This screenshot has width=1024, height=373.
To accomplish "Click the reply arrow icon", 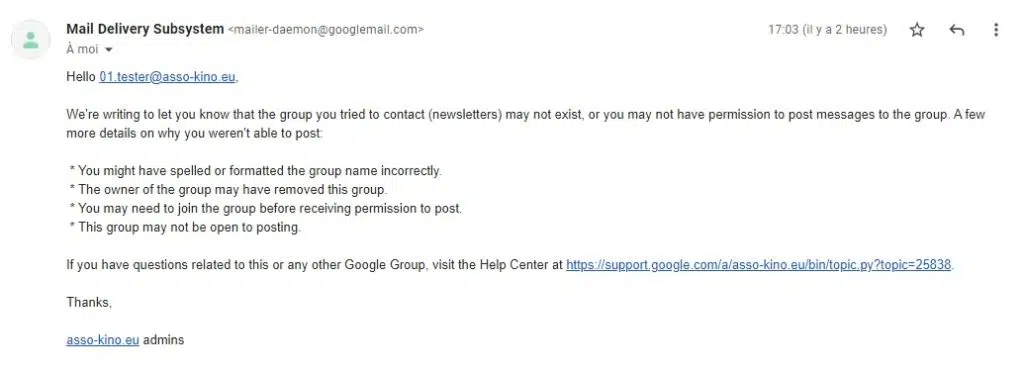I will coord(957,30).
